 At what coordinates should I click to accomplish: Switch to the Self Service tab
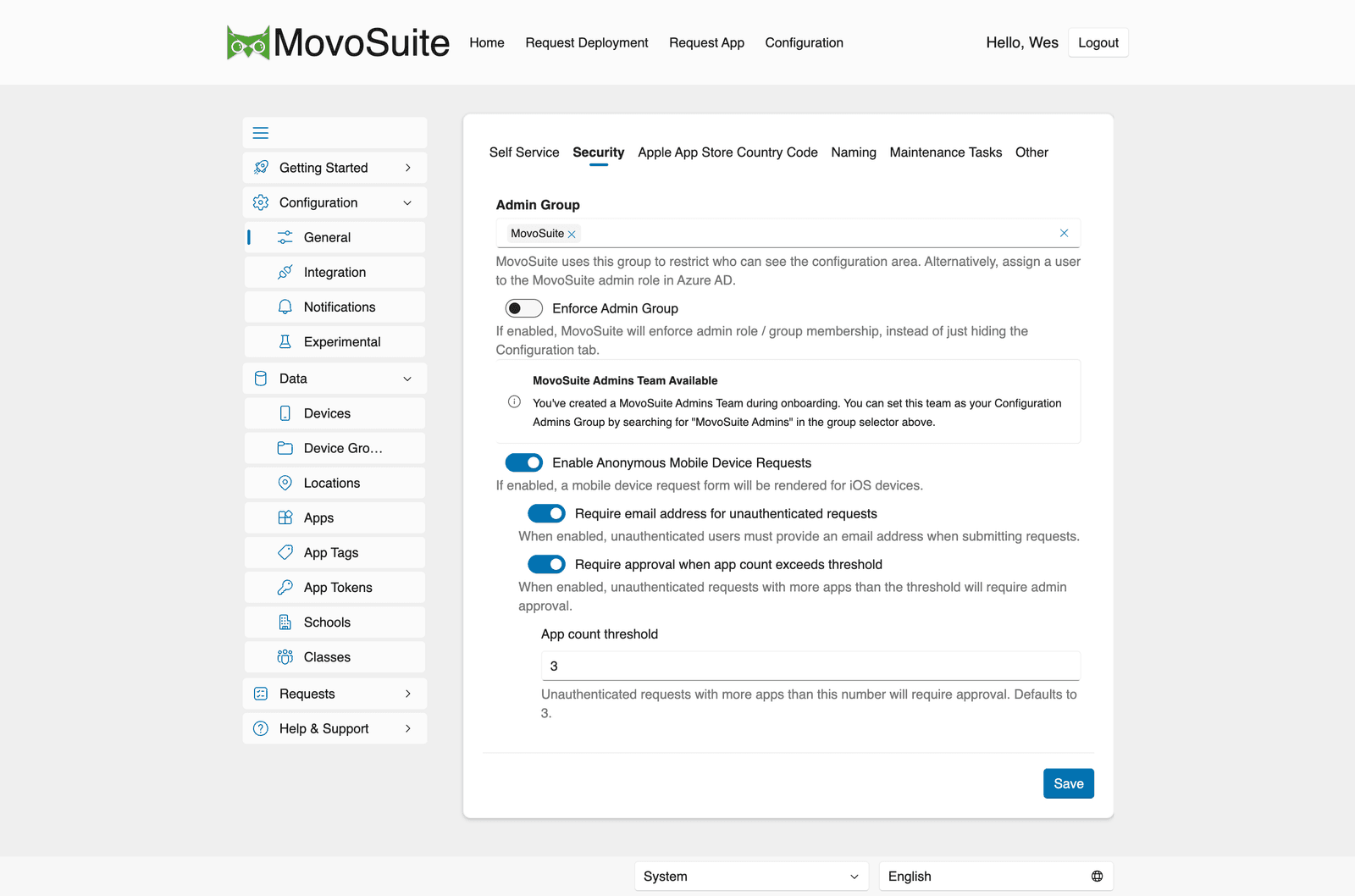[524, 152]
